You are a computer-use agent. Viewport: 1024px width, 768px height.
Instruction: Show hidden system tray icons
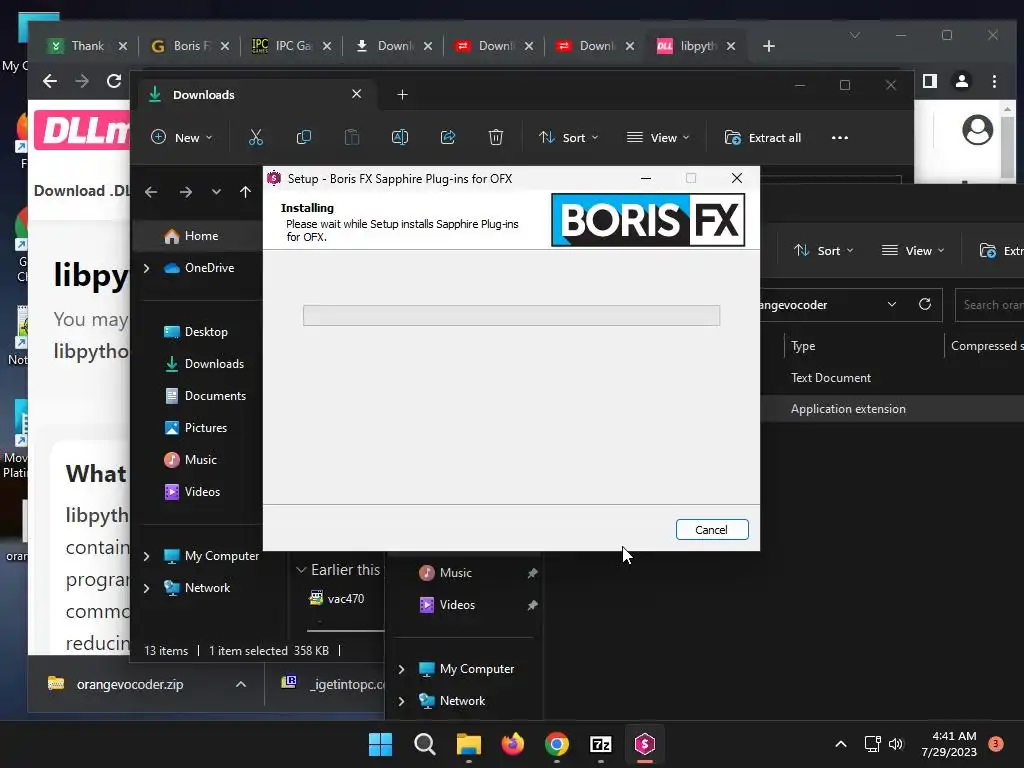(x=841, y=744)
